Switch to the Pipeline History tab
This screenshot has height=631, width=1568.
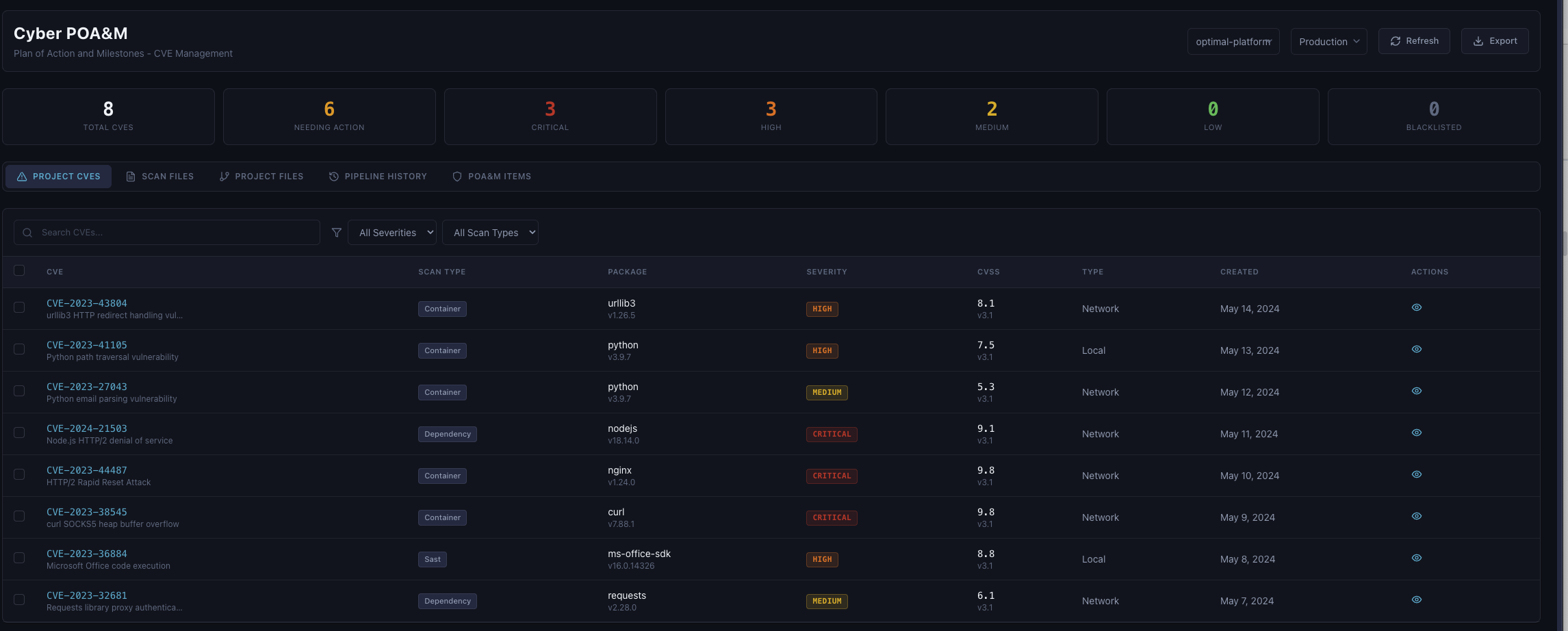pos(378,176)
